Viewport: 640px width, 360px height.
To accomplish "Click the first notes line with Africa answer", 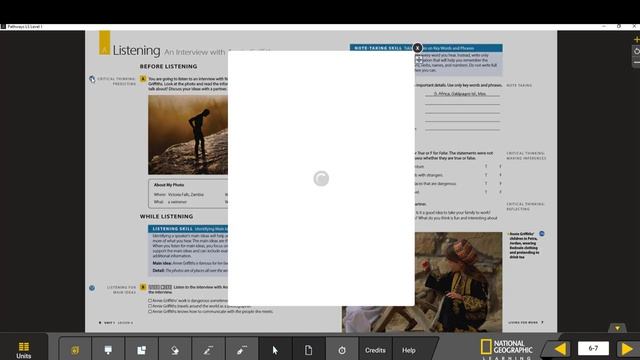I will tap(462, 94).
